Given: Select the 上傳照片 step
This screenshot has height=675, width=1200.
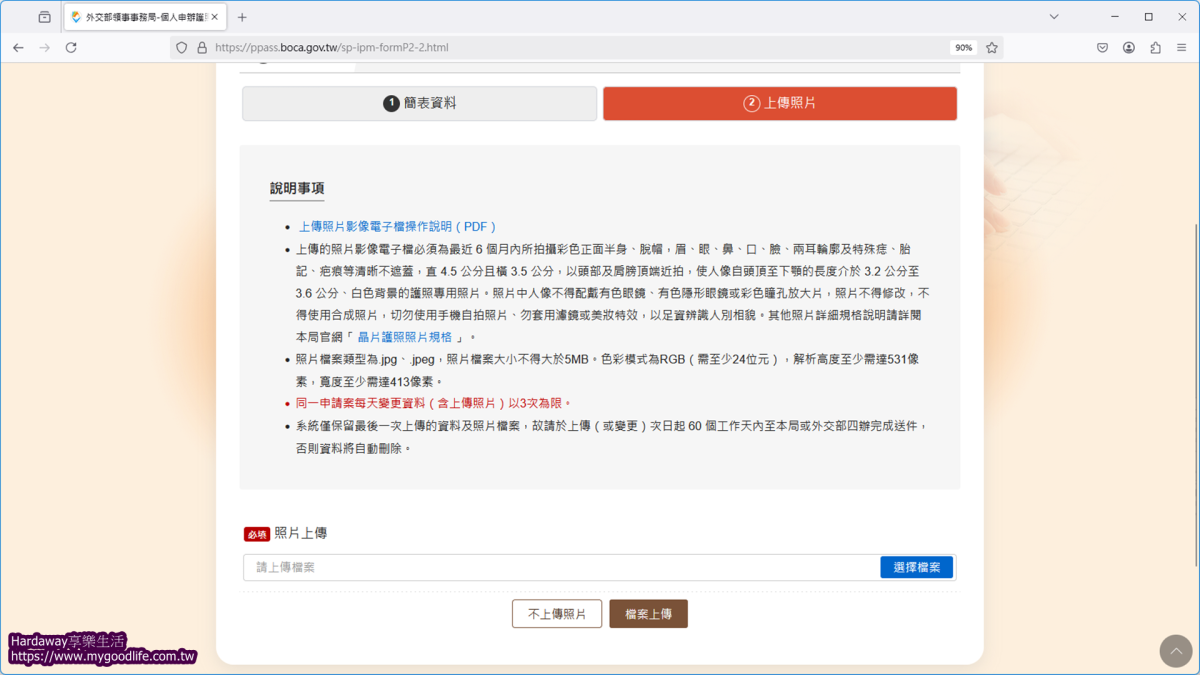Looking at the screenshot, I should coord(779,103).
